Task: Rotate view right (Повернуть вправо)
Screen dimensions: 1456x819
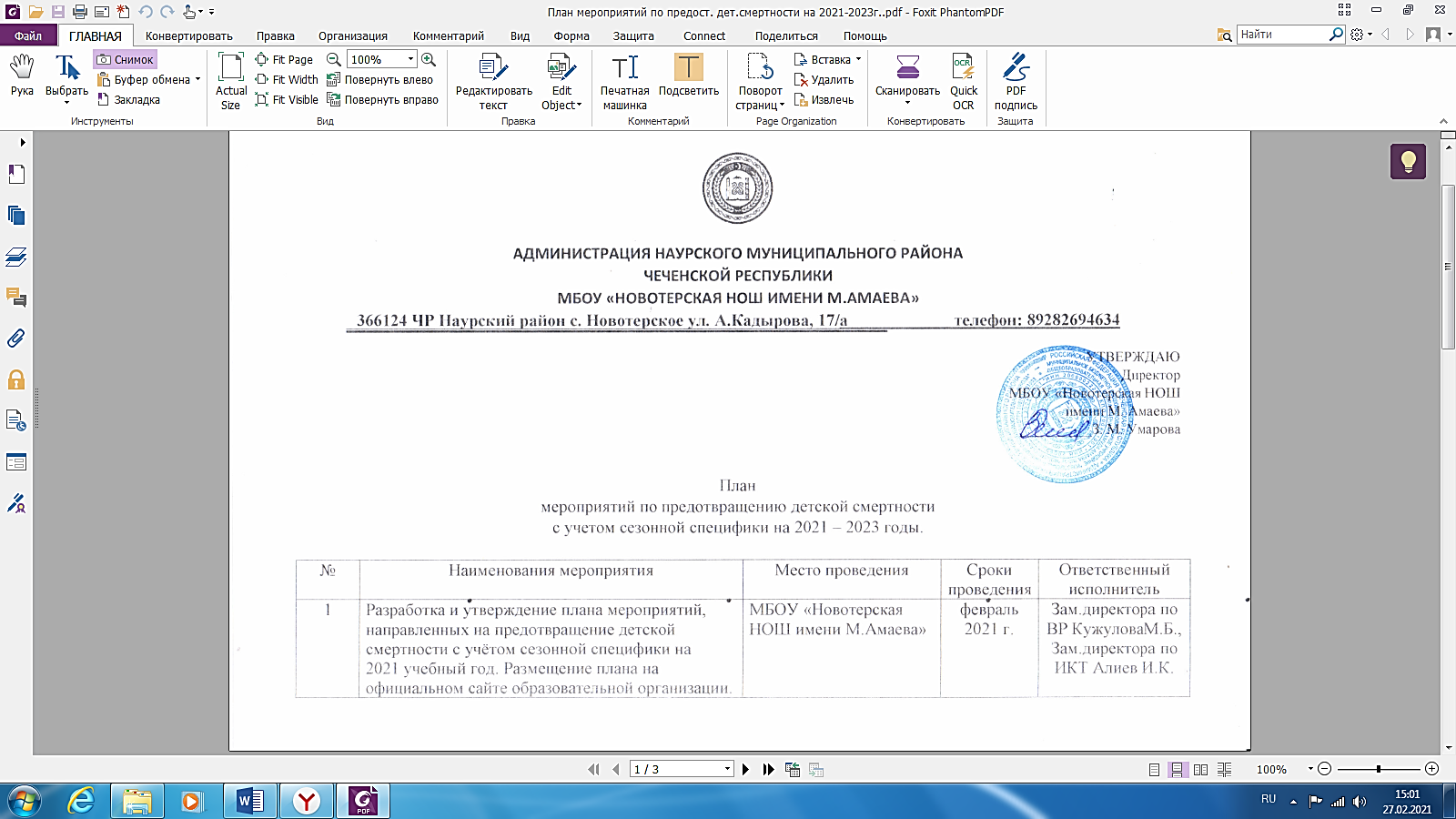Action: (382, 100)
